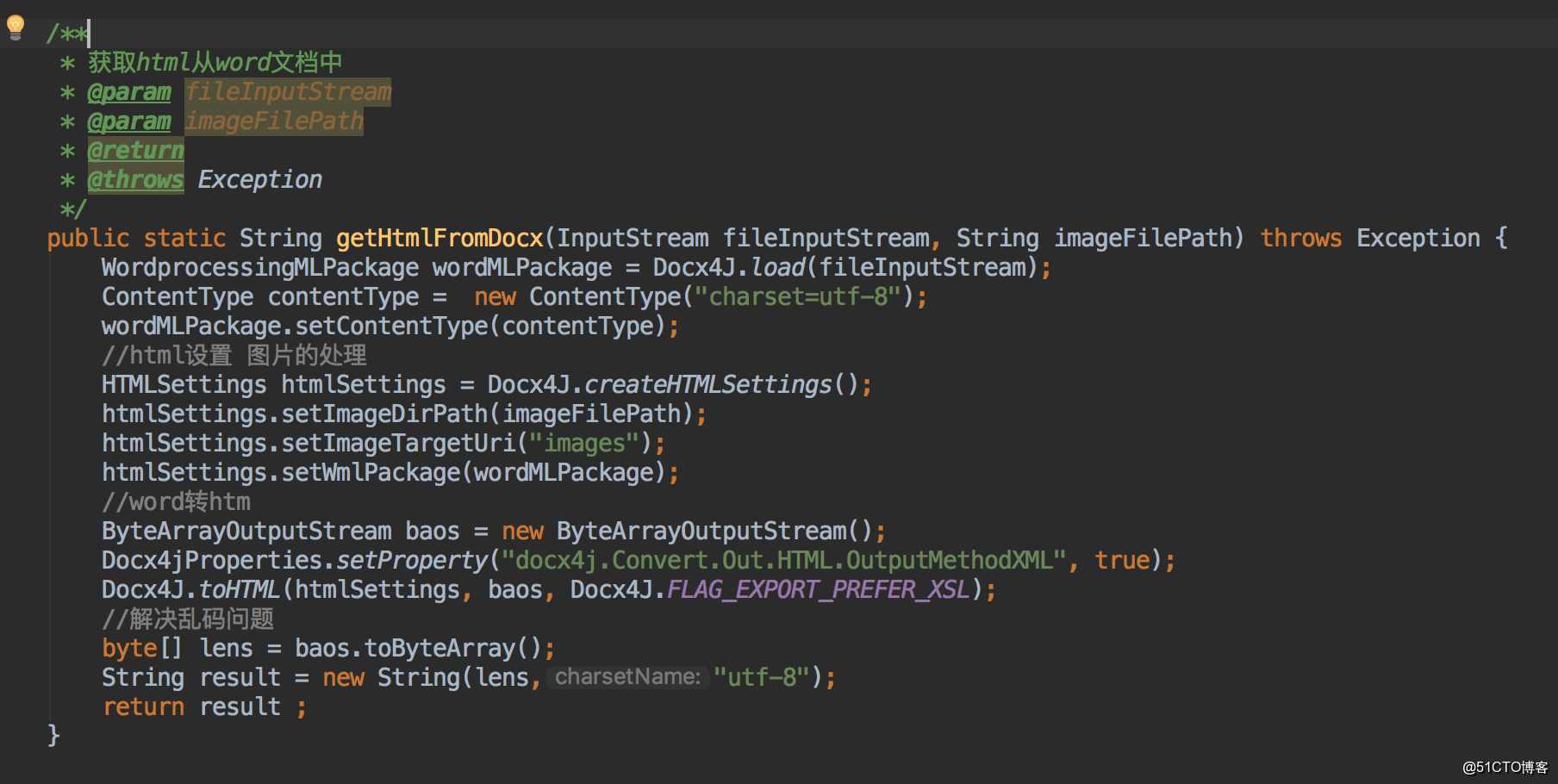1558x784 pixels.
Task: Click the "throws" keyword in the method signature
Action: [x=1301, y=238]
